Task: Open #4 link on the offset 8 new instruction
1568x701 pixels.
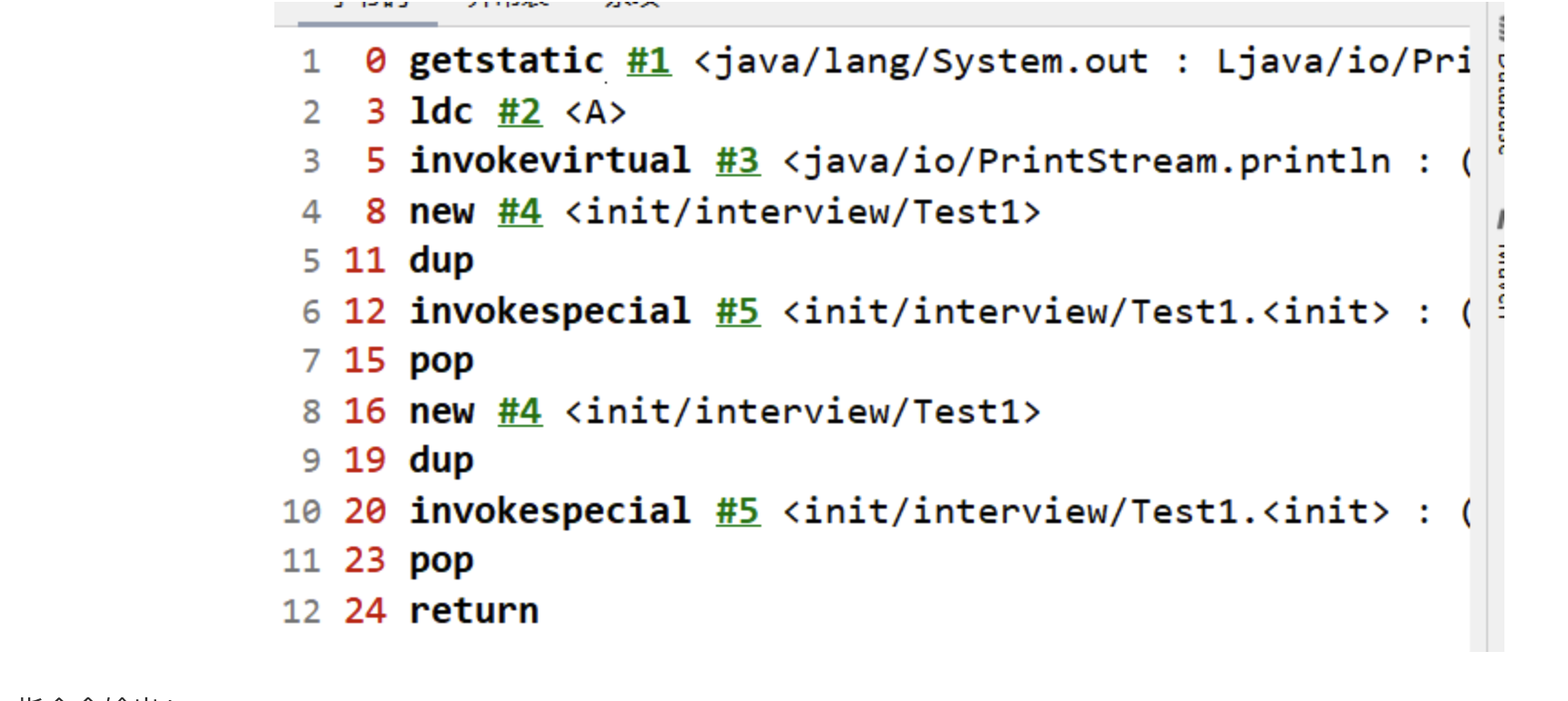Action: 520,212
